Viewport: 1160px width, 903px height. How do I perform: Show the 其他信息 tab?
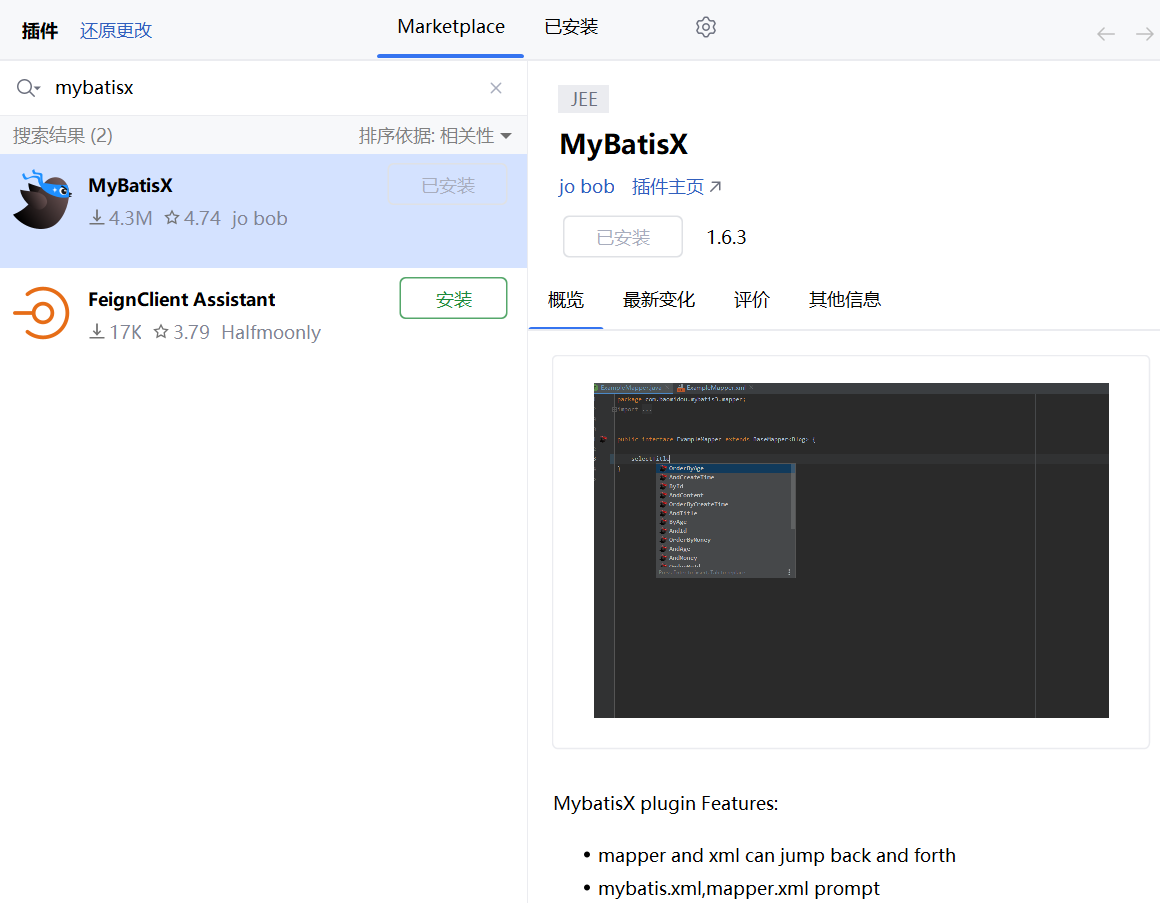[844, 300]
